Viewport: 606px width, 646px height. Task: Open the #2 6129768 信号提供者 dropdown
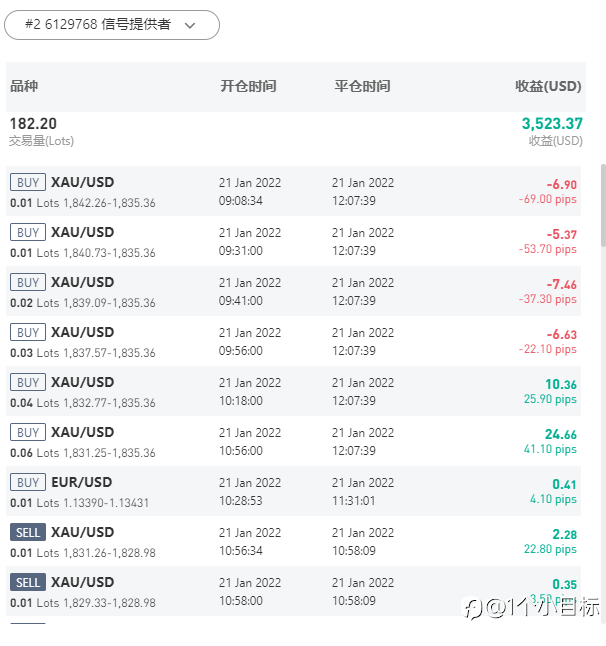[112, 25]
